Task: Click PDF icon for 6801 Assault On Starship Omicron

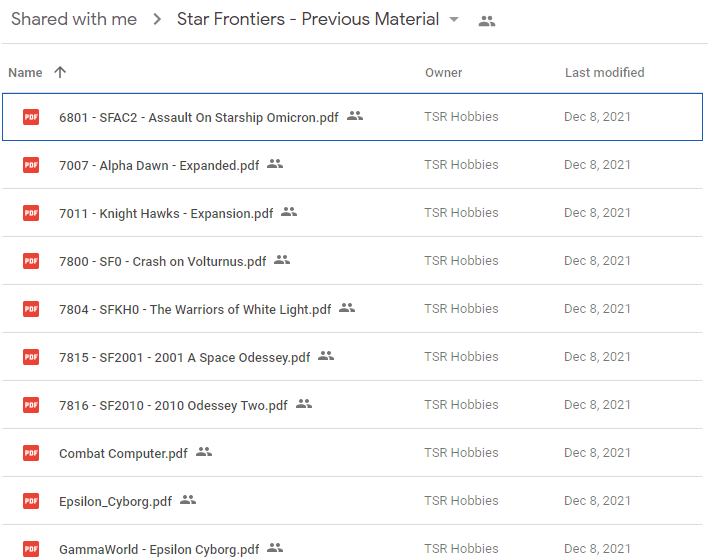Action: (31, 117)
